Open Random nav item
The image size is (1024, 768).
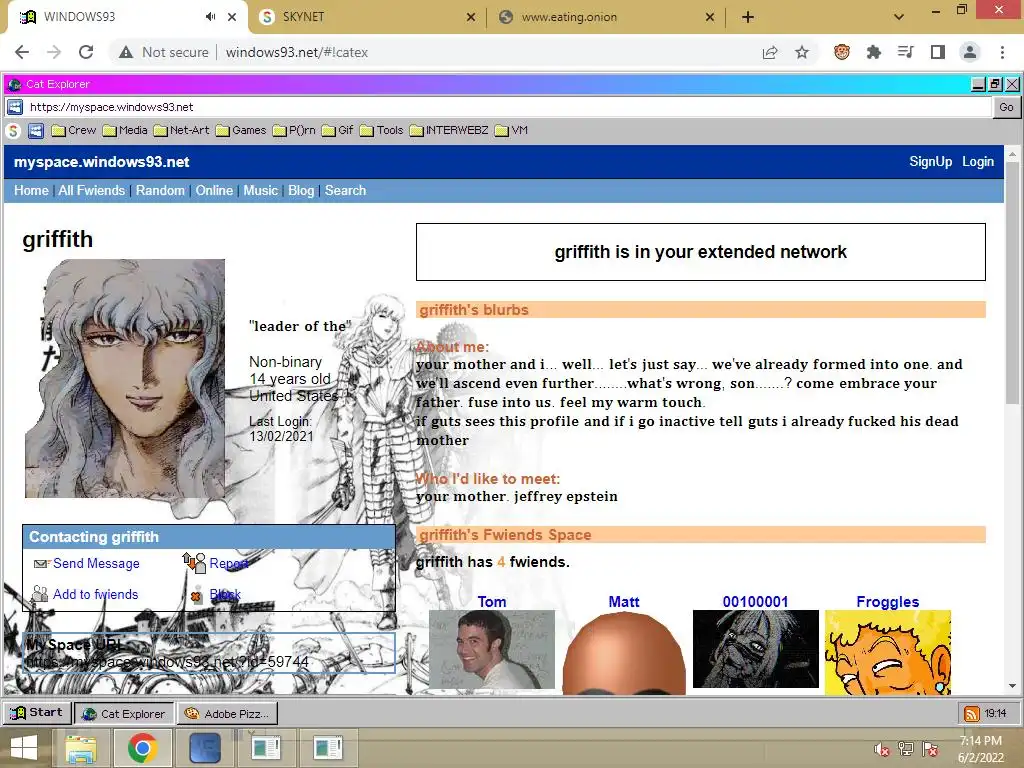coord(160,191)
